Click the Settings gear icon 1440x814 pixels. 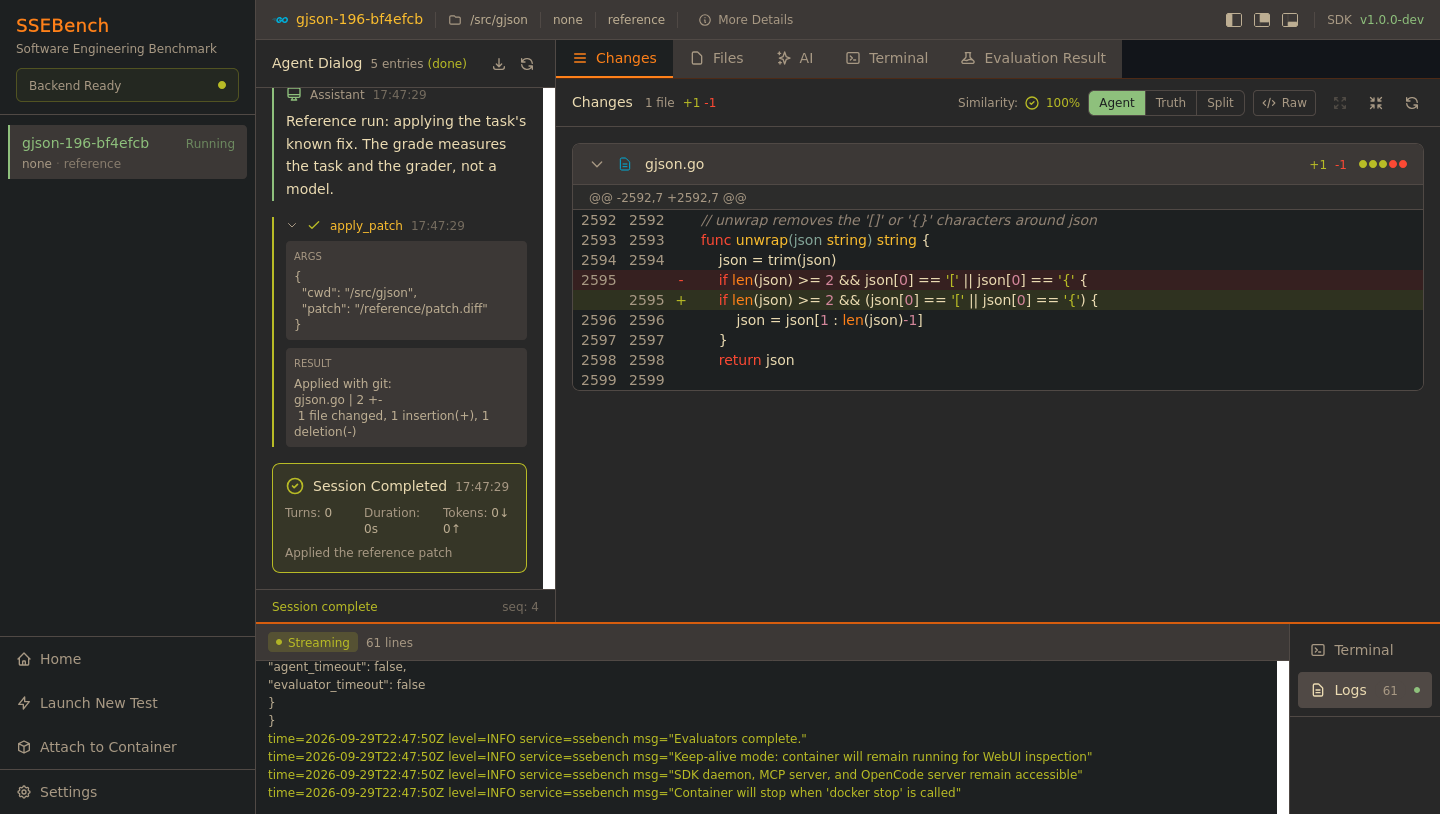click(24, 792)
